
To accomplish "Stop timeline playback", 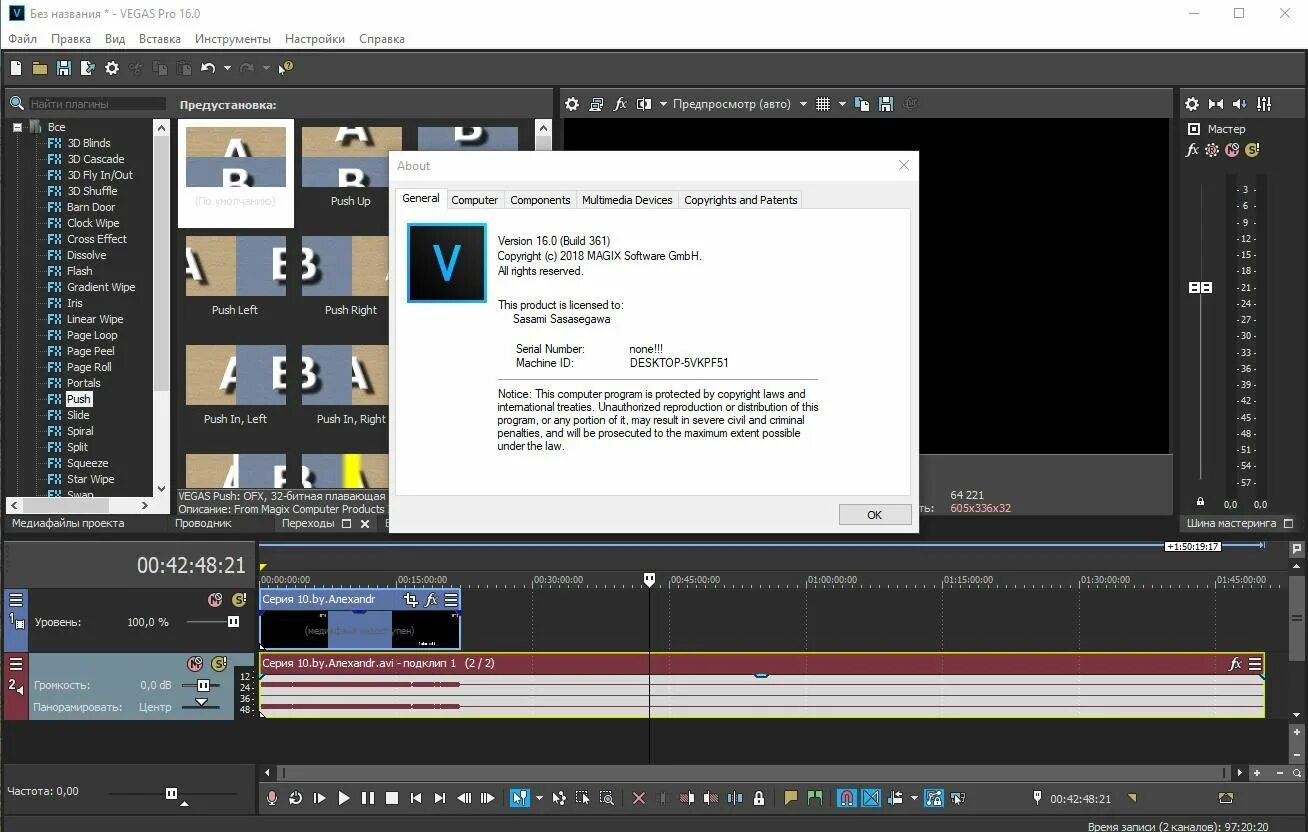I will [x=392, y=798].
